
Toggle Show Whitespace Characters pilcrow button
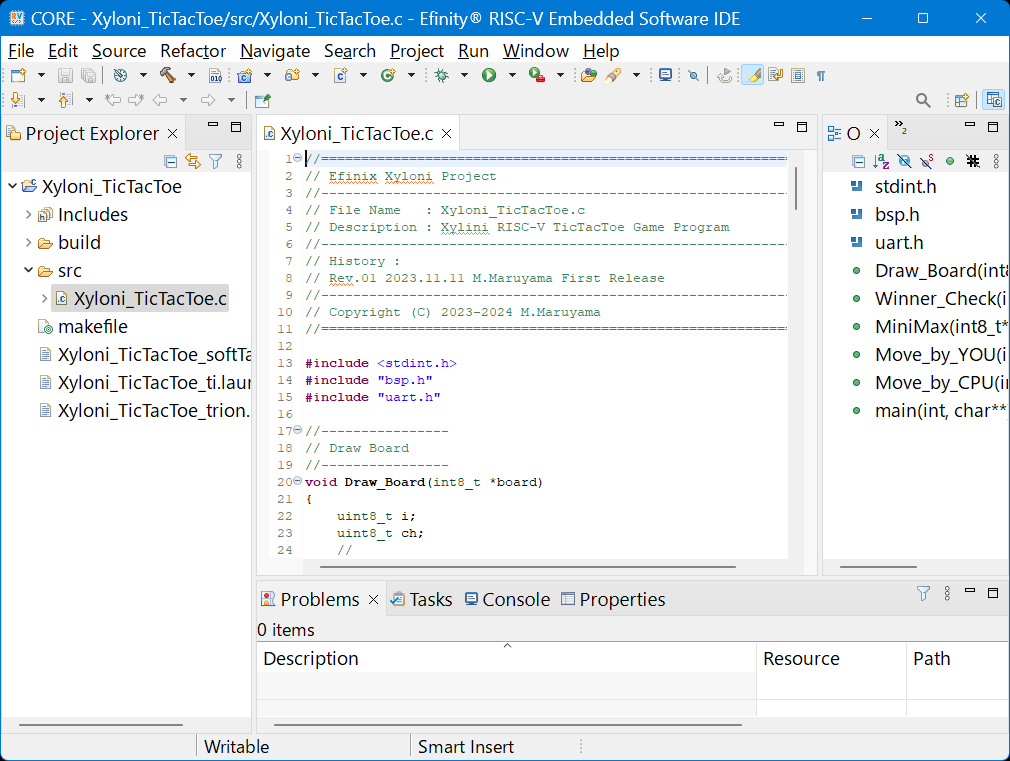click(821, 75)
